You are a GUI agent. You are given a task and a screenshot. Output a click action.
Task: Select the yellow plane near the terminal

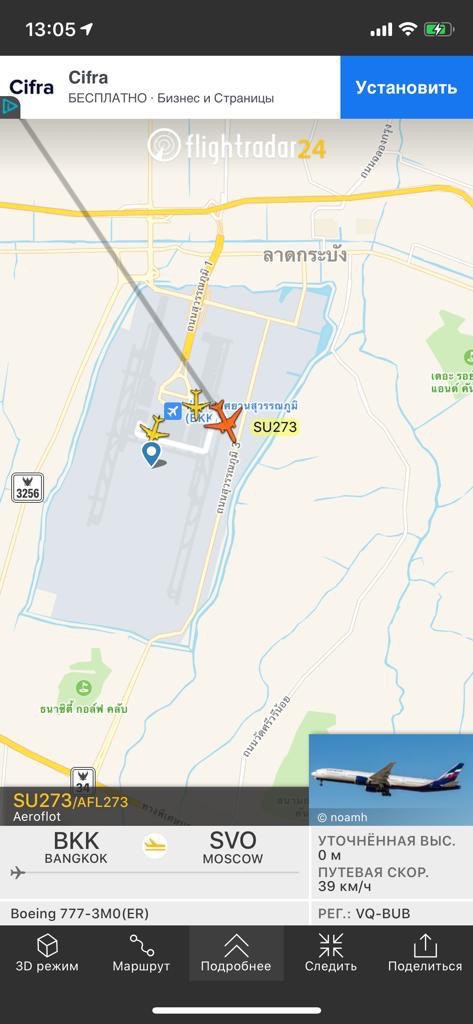(x=195, y=401)
